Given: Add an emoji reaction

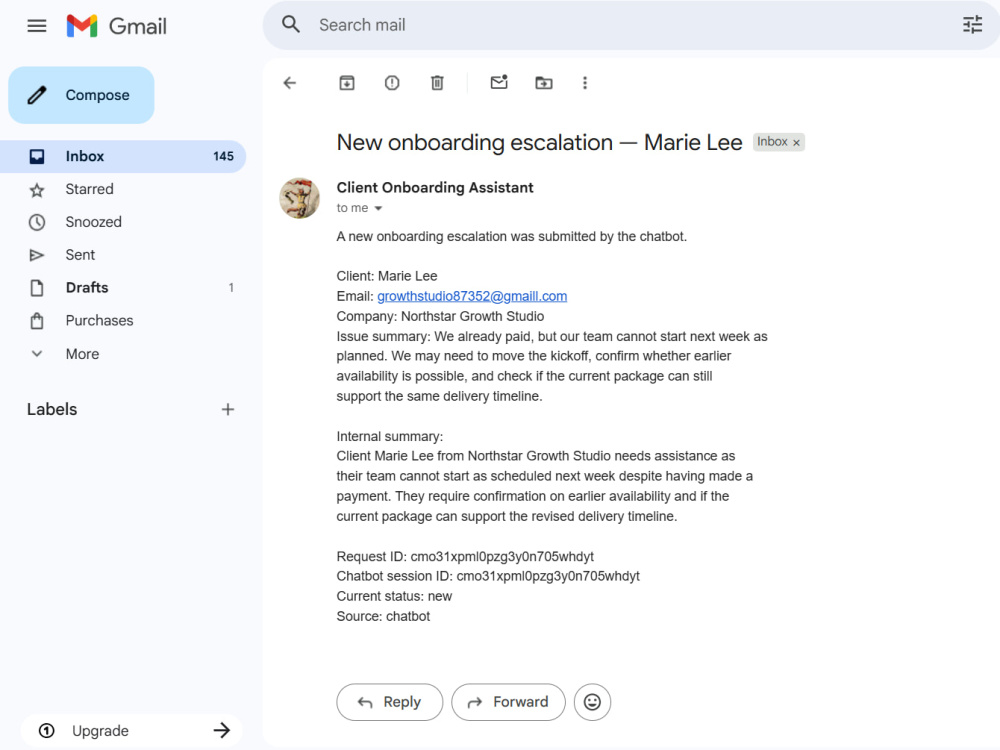Looking at the screenshot, I should coord(592,702).
